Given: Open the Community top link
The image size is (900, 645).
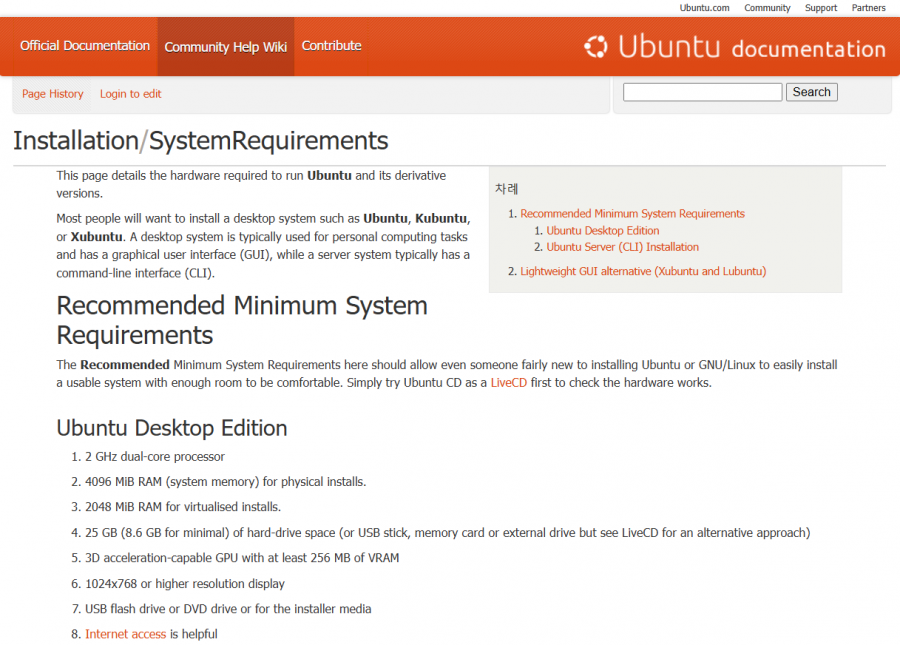Looking at the screenshot, I should tap(767, 8).
